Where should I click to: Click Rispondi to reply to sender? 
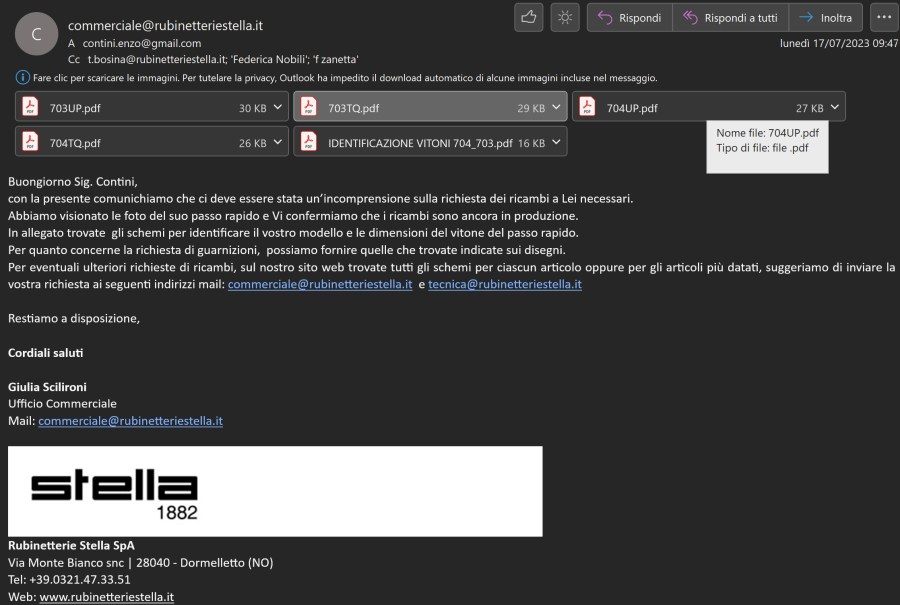pyautogui.click(x=629, y=18)
